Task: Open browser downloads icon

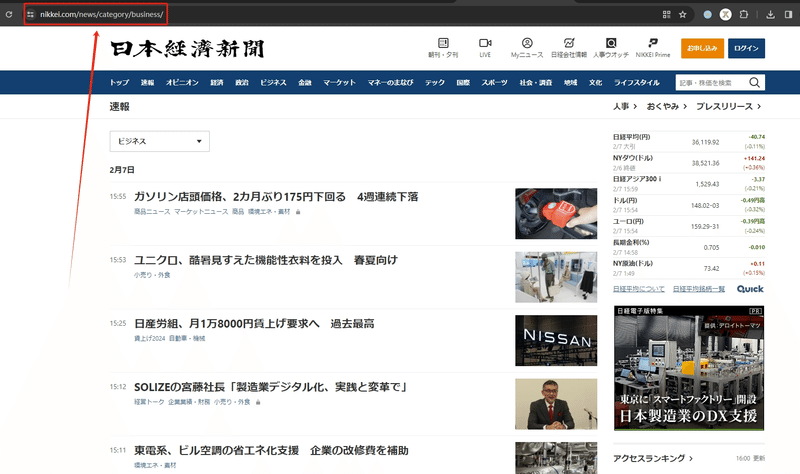Action: pyautogui.click(x=770, y=14)
